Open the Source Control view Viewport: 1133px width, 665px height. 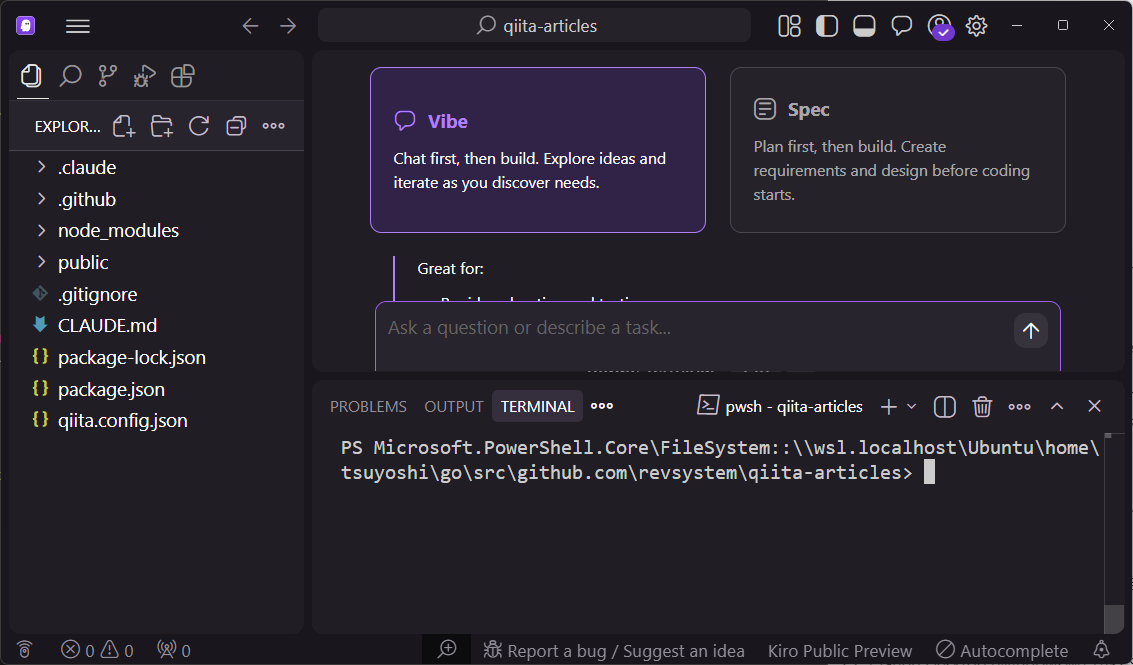pyautogui.click(x=107, y=76)
